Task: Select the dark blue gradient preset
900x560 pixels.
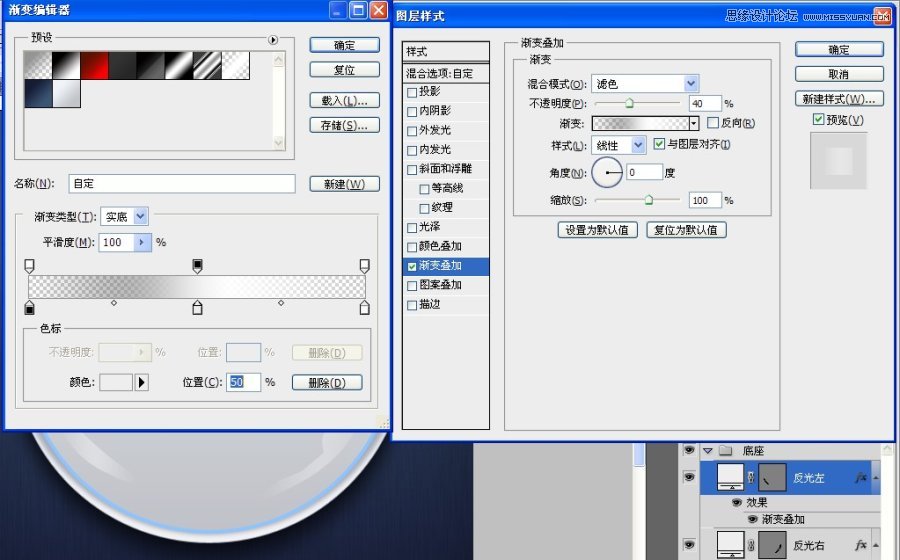Action: [38, 94]
